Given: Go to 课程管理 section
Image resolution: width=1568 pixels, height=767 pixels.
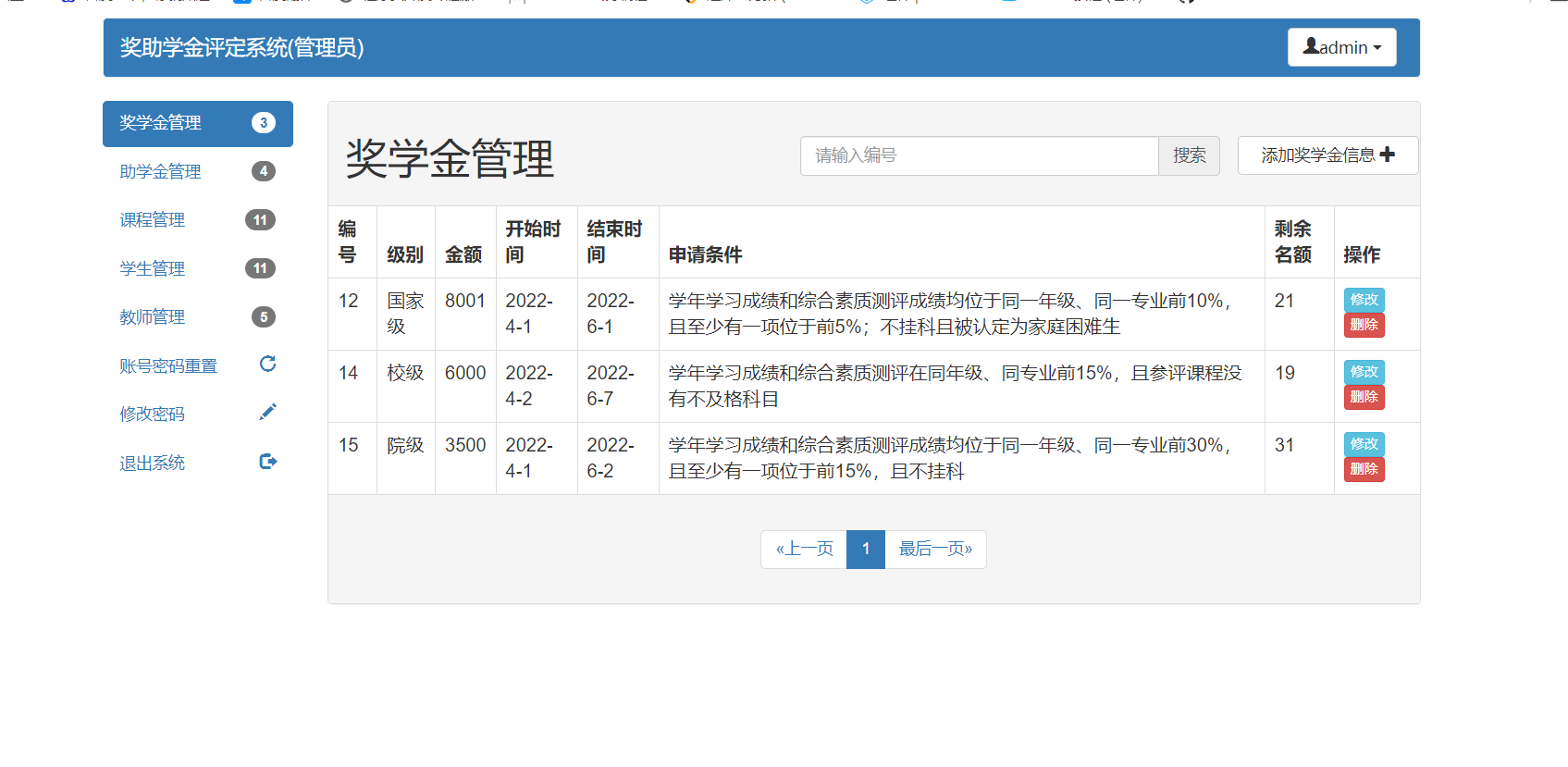Looking at the screenshot, I should click(198, 220).
